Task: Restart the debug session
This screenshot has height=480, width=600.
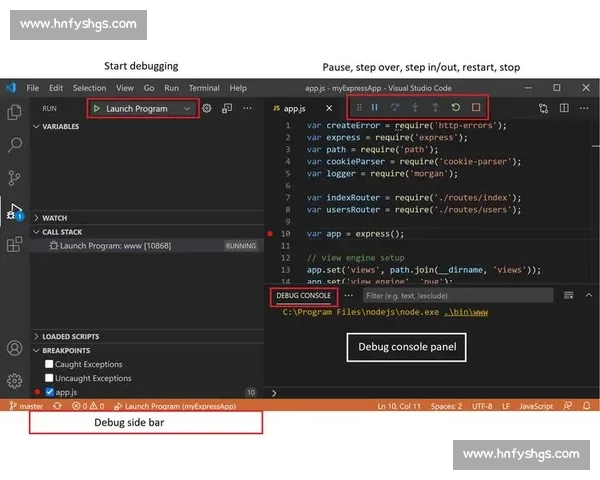Action: click(455, 107)
